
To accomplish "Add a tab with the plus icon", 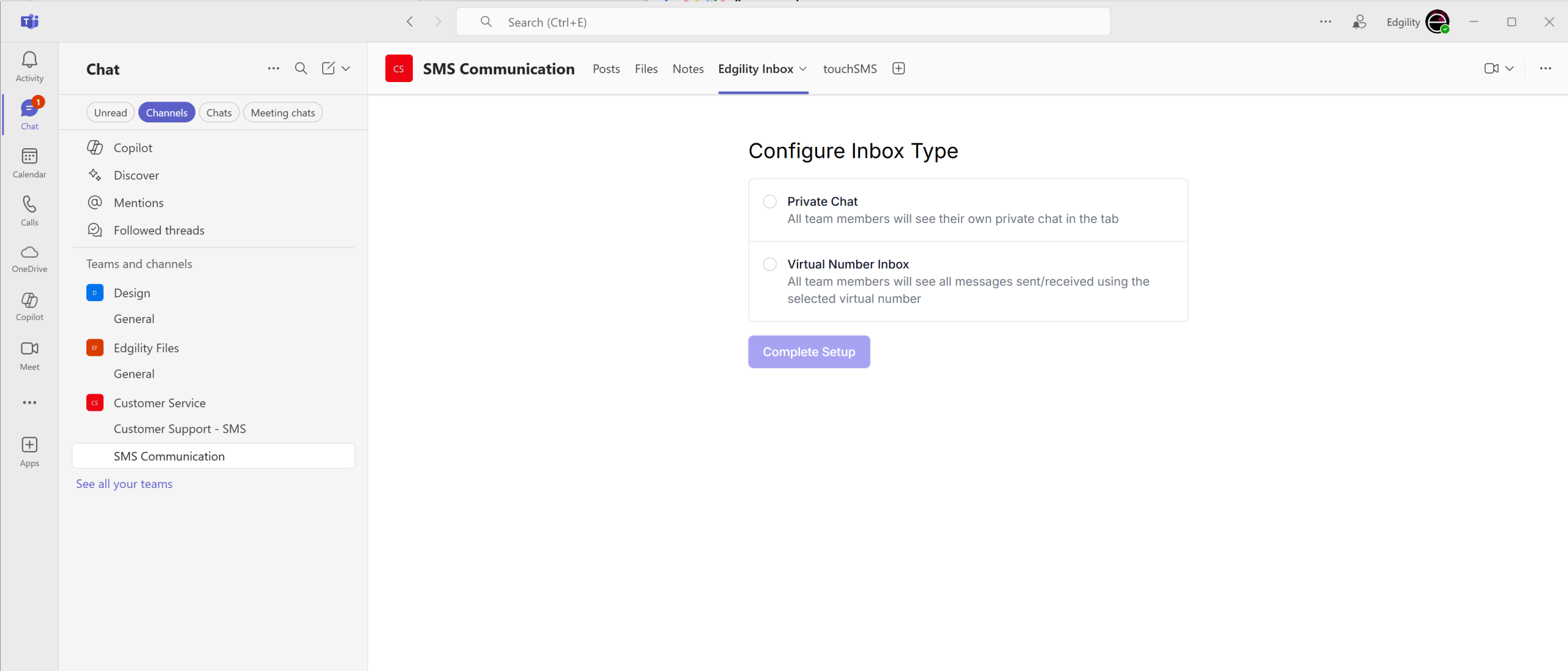I will pyautogui.click(x=899, y=69).
